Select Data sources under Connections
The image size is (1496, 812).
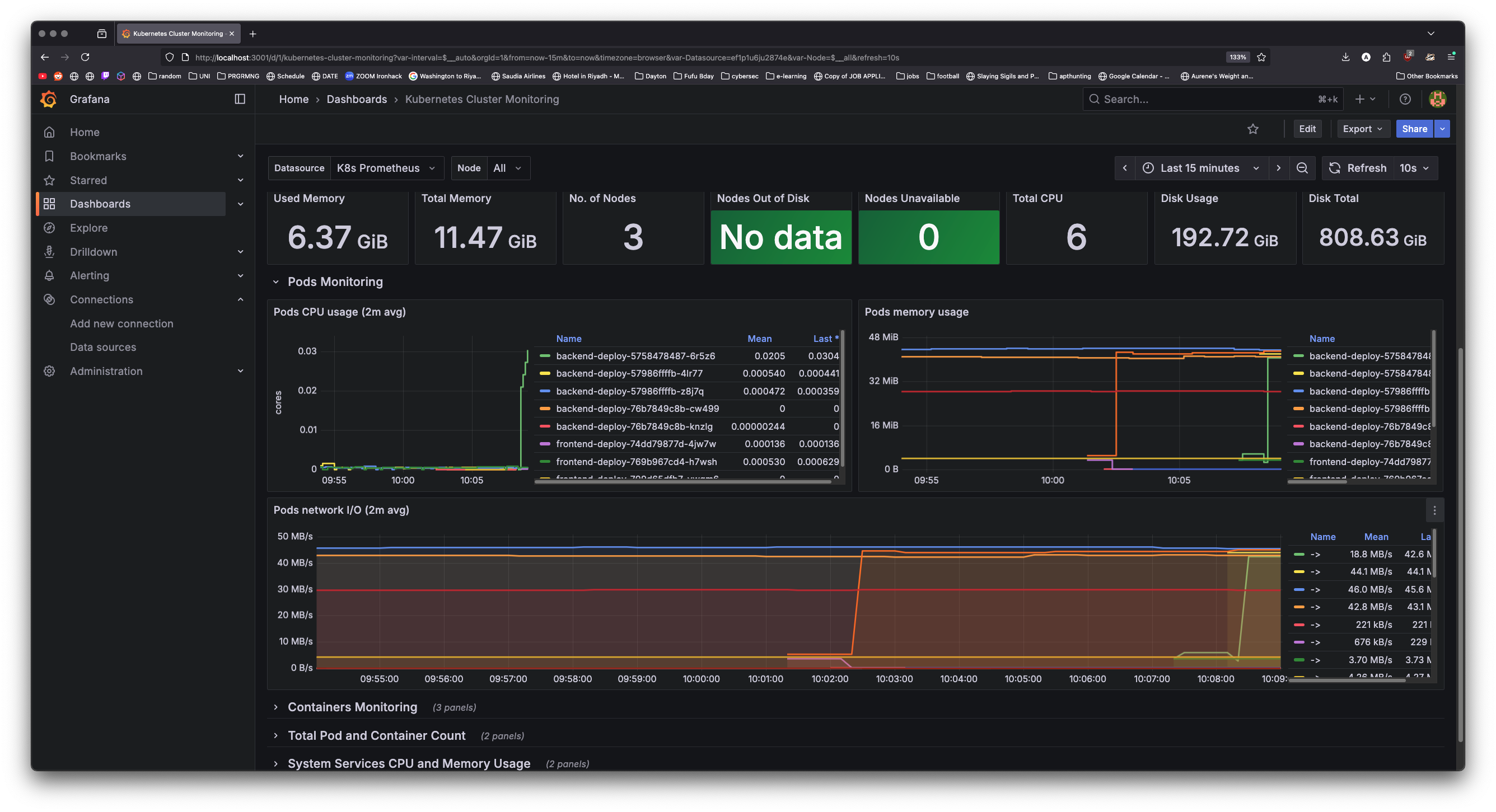103,347
